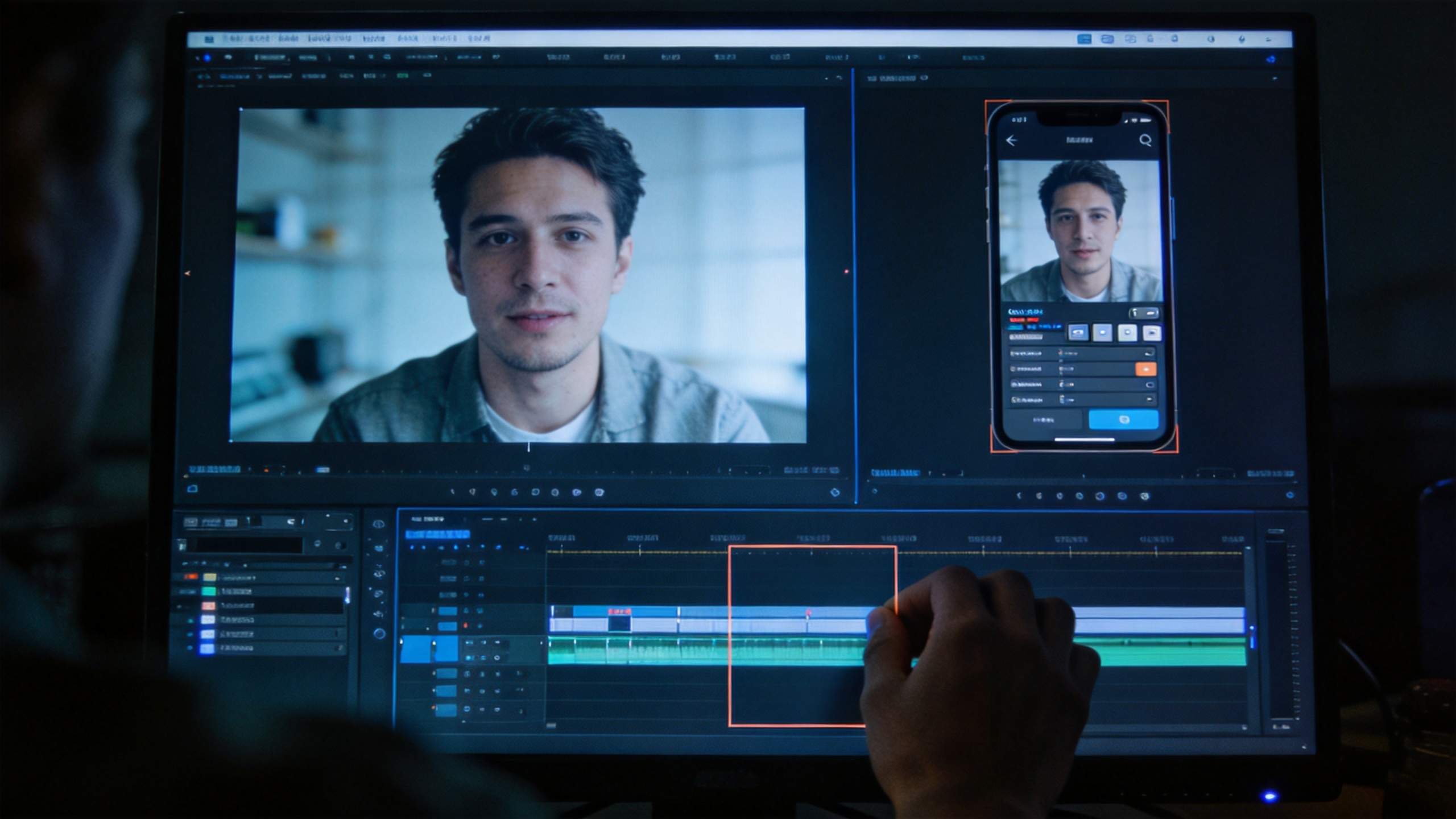The image size is (1456, 819).
Task: Click the salmon label swatch in the project list
Action: pos(209,606)
